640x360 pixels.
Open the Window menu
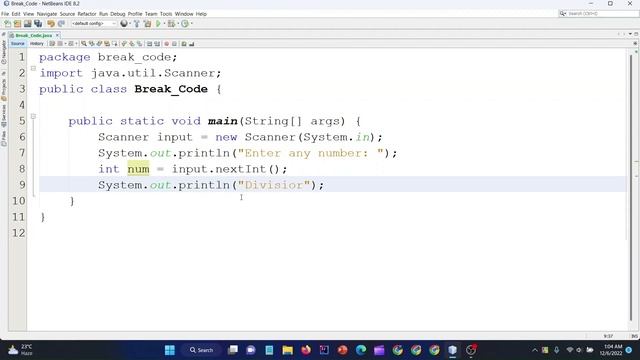[184, 14]
